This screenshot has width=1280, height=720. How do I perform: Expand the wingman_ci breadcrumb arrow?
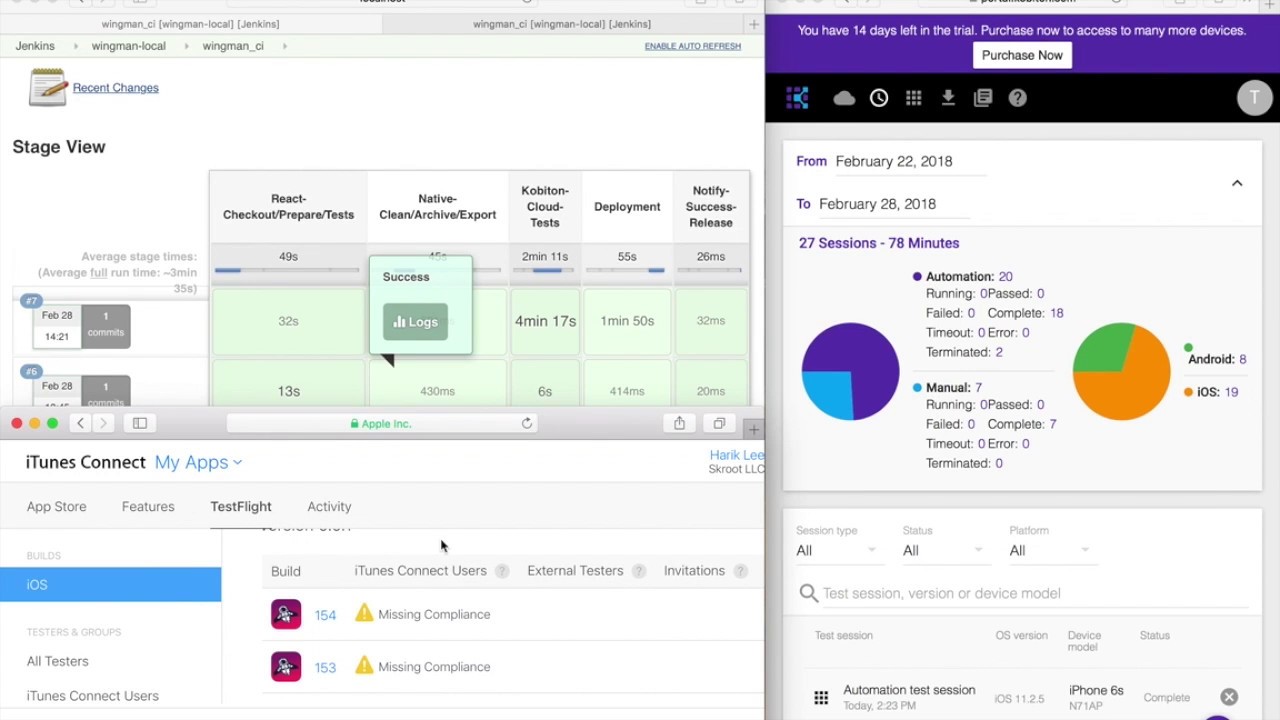tap(284, 46)
